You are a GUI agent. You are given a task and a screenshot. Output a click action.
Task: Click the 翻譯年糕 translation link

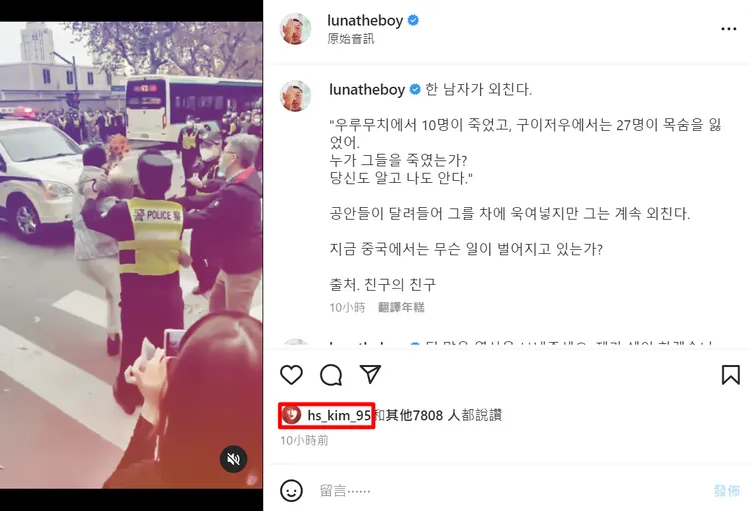point(401,307)
